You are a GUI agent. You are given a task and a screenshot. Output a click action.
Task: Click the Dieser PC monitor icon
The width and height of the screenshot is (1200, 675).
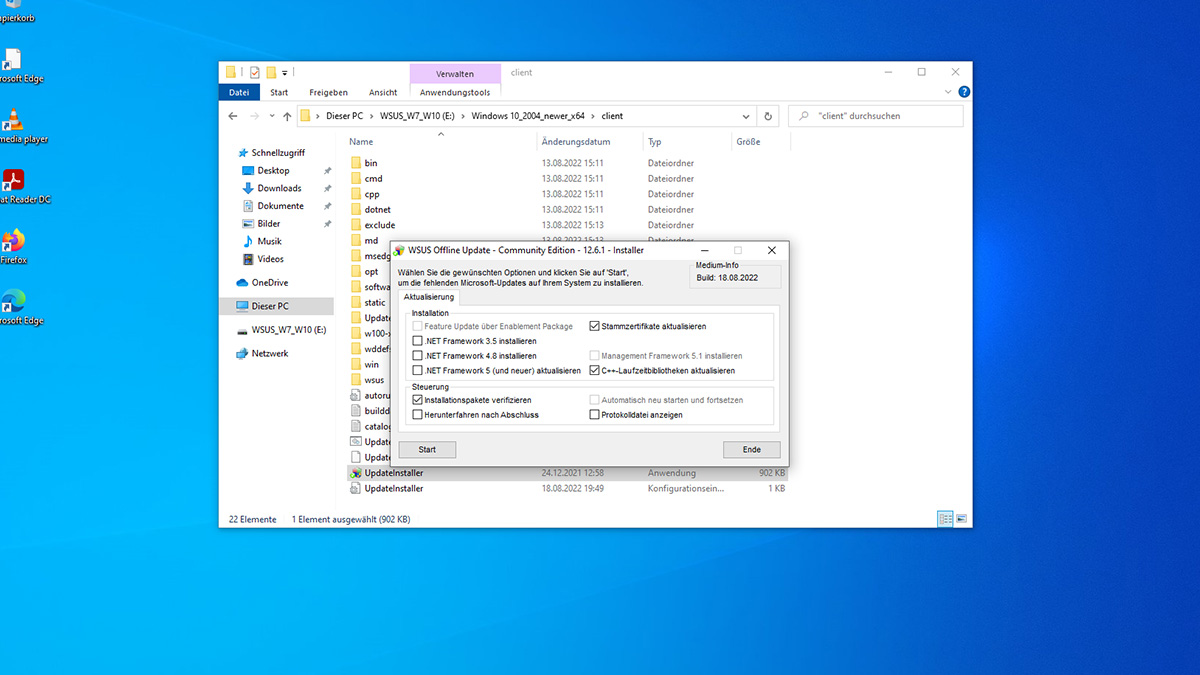pyautogui.click(x=242, y=306)
